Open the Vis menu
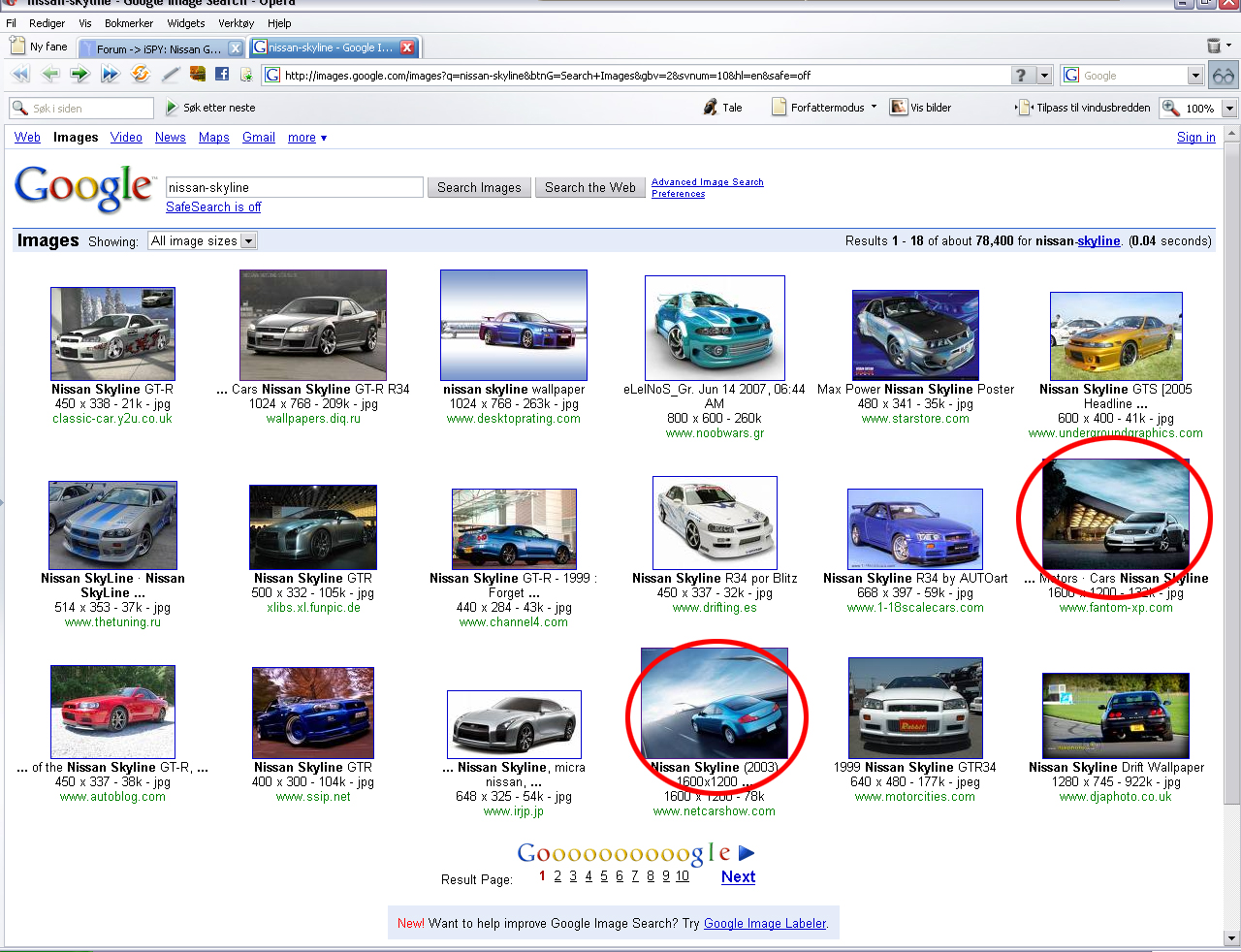The height and width of the screenshot is (952, 1241). pyautogui.click(x=85, y=23)
